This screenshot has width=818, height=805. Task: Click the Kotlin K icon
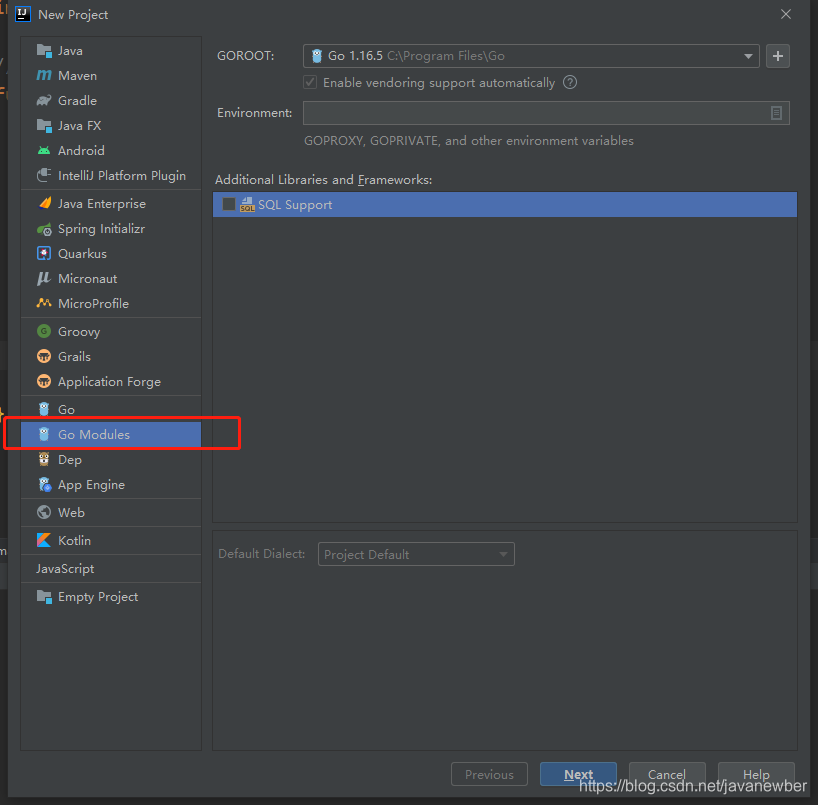click(x=44, y=540)
